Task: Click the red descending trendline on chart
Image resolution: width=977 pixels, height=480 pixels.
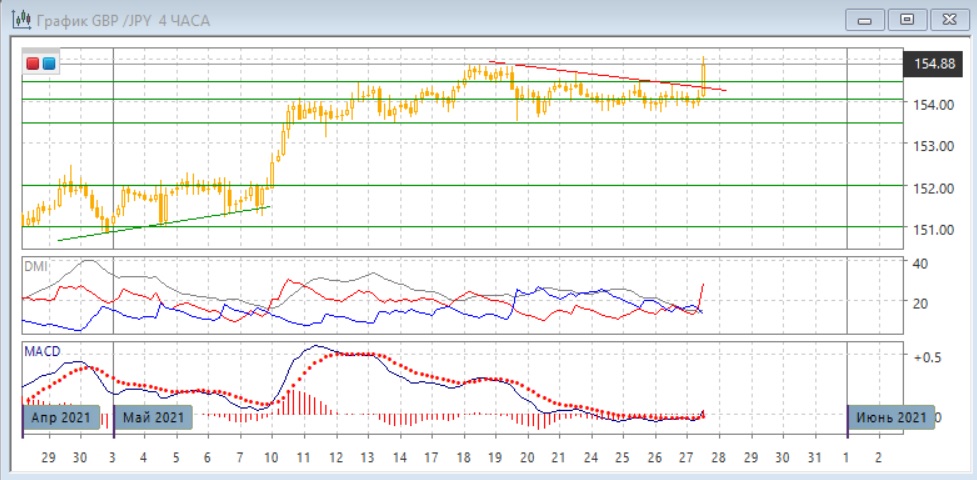Action: [600, 75]
